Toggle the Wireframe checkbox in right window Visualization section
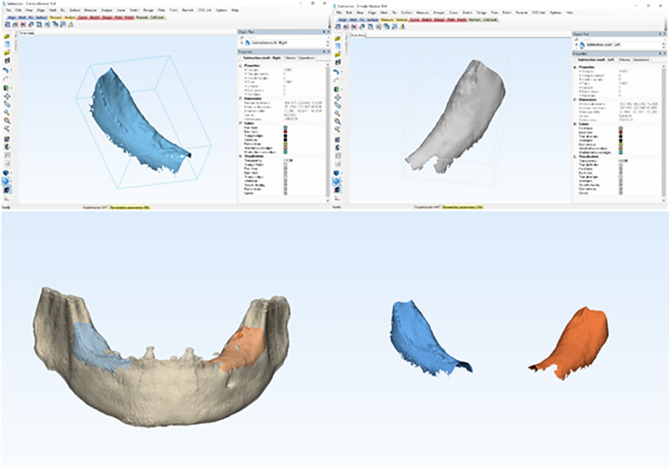 (x=621, y=181)
